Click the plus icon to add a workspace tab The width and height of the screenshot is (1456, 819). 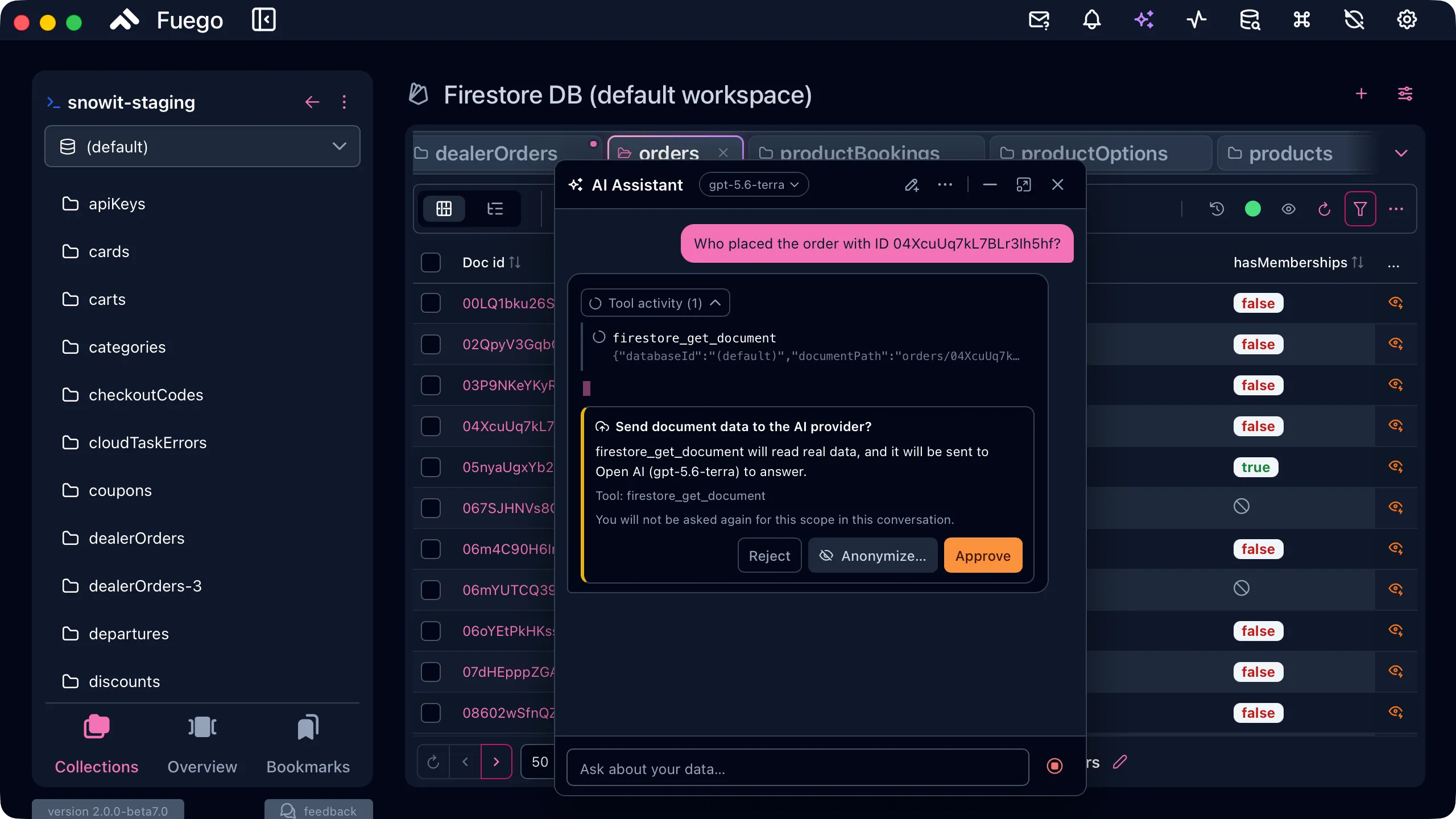pyautogui.click(x=1361, y=94)
